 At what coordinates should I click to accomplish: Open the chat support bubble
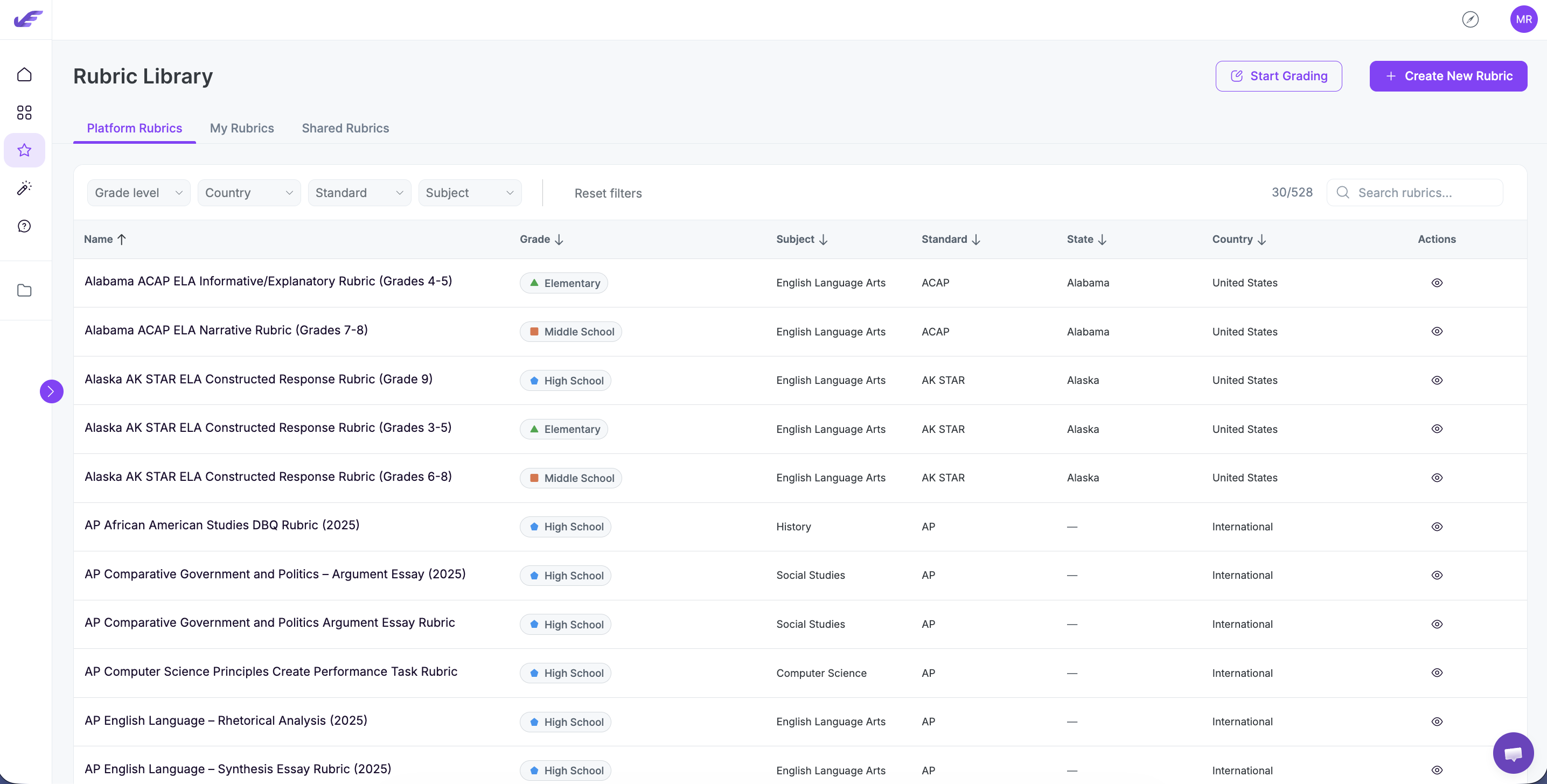[1513, 753]
